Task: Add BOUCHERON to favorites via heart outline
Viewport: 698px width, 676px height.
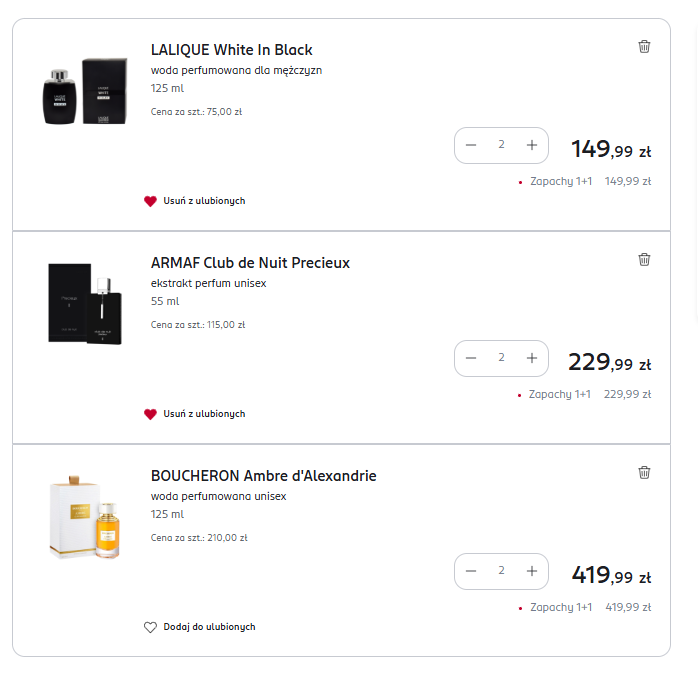Action: coord(151,627)
